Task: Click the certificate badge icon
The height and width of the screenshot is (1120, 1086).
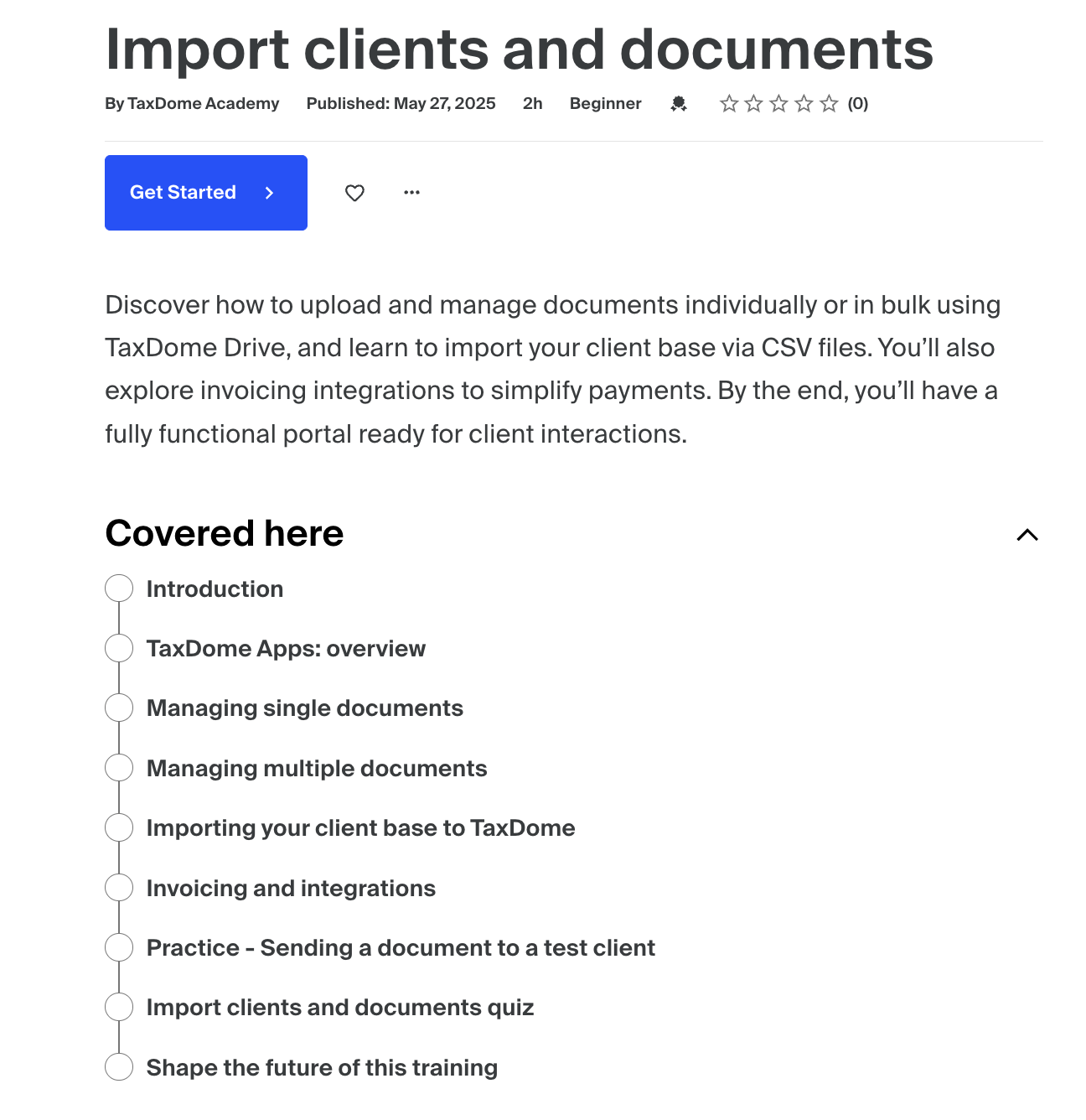Action: pos(679,104)
